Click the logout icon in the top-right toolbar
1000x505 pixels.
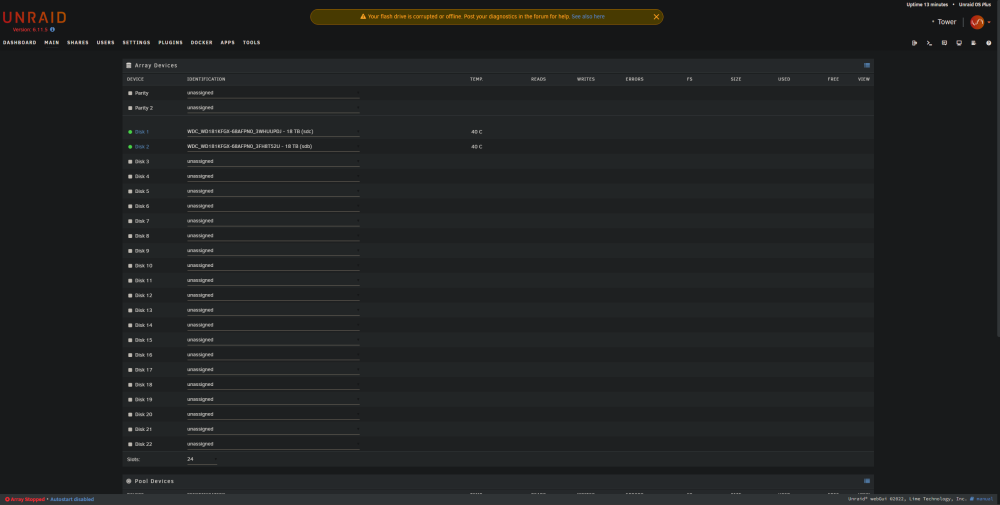[x=914, y=43]
